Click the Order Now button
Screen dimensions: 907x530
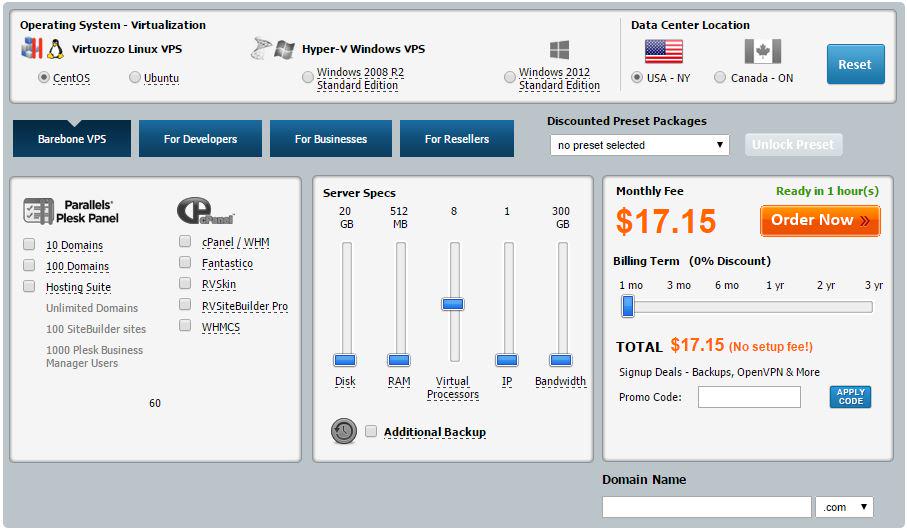[x=820, y=220]
